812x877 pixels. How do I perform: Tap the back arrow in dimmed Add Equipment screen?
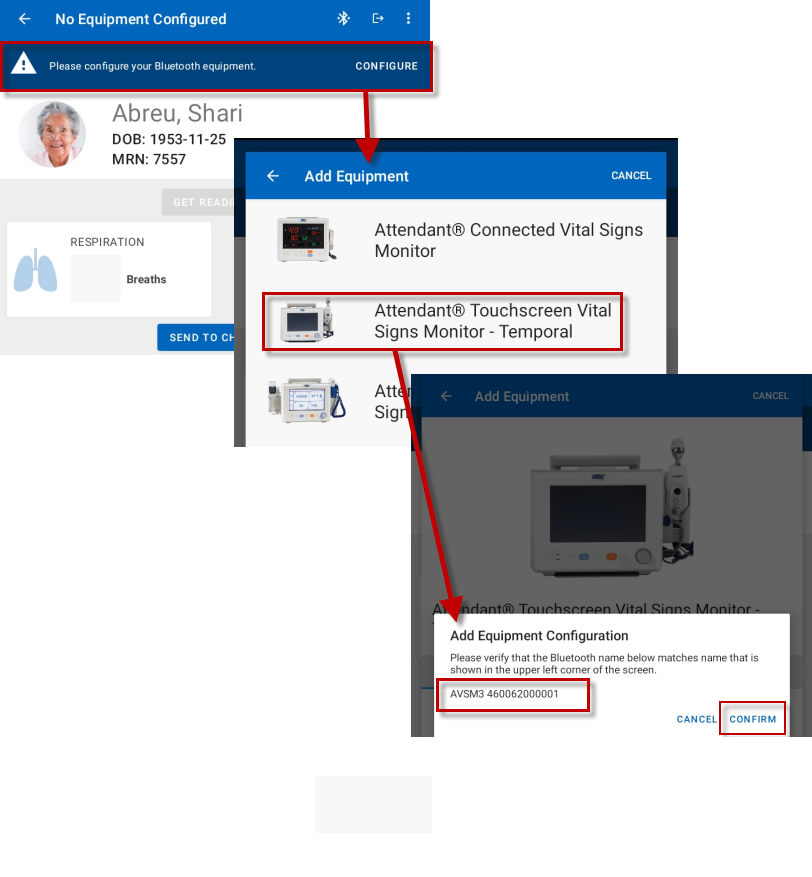447,396
